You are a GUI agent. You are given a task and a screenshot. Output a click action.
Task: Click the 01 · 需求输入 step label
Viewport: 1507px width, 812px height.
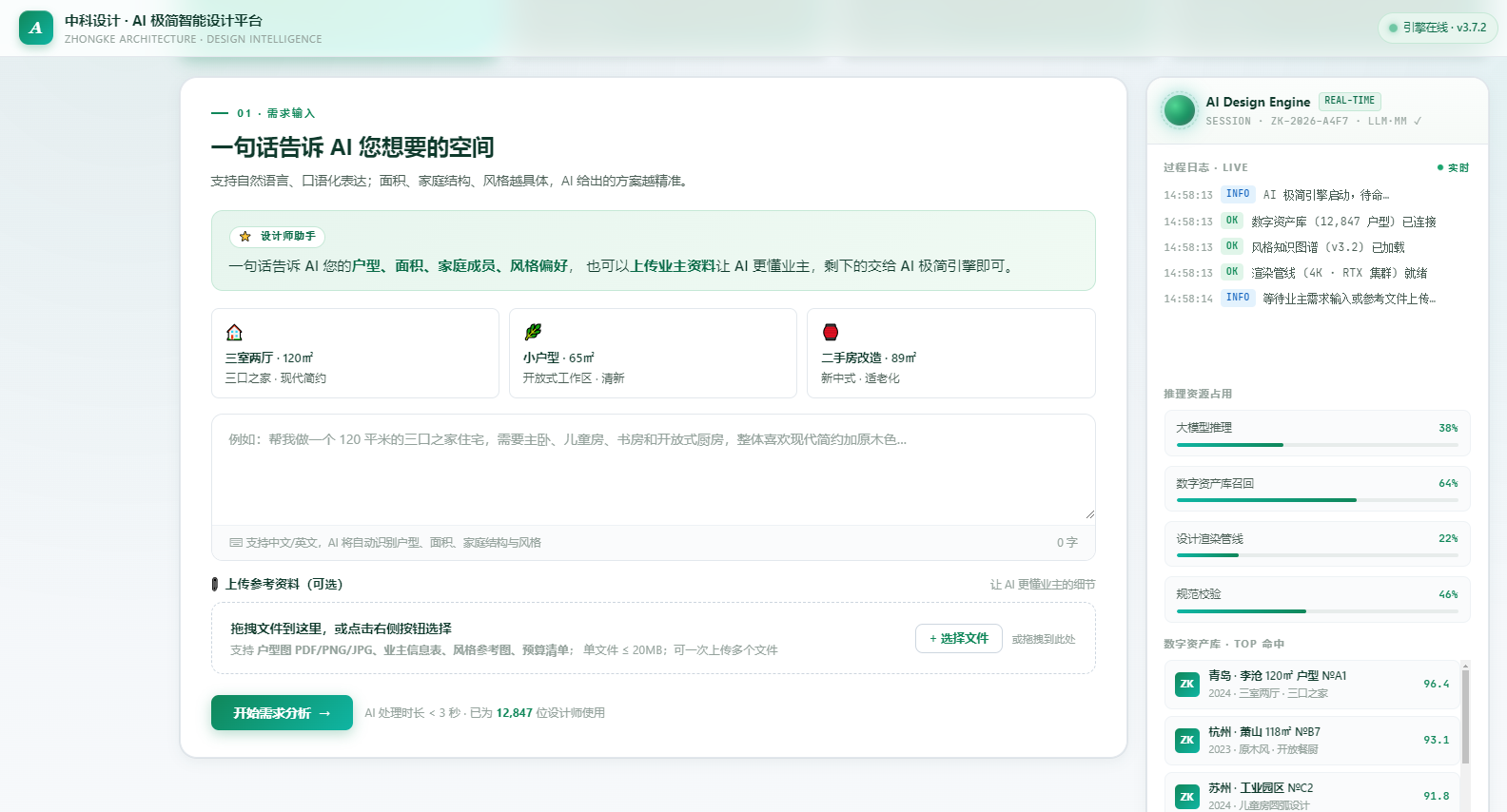coord(276,113)
